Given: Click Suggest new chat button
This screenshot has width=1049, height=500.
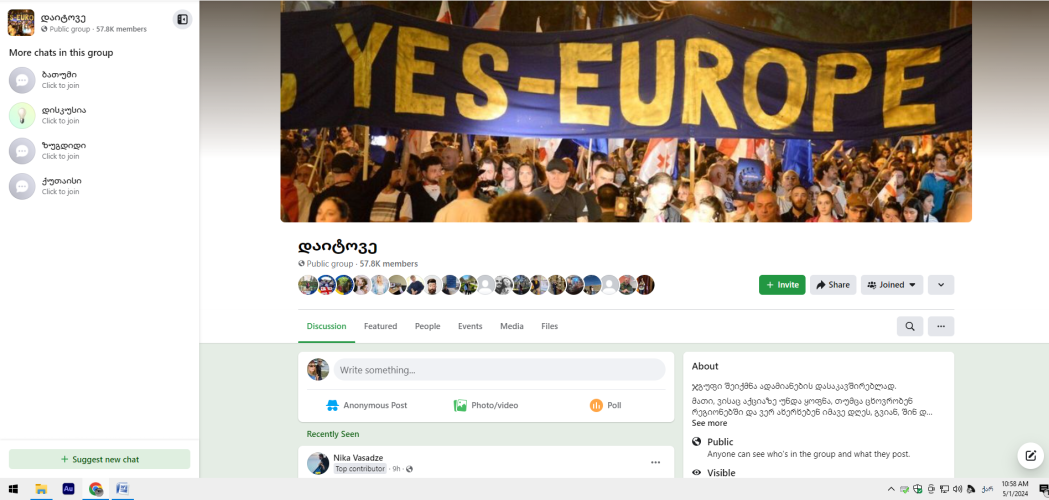Looking at the screenshot, I should [x=100, y=459].
